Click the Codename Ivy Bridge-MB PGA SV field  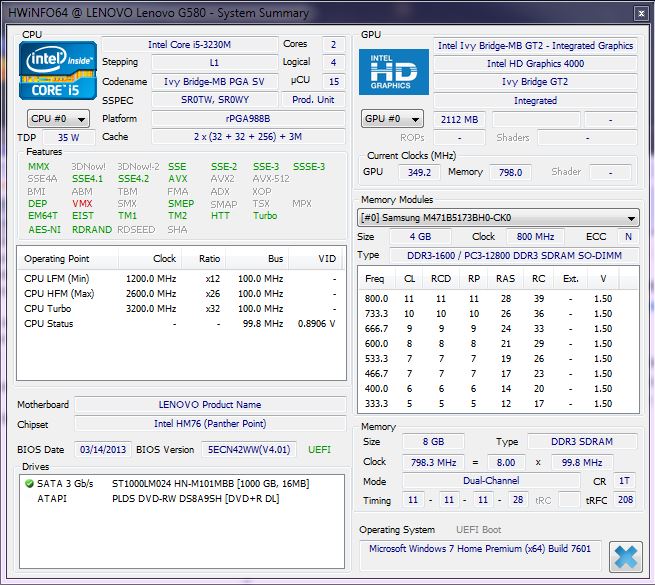(214, 81)
